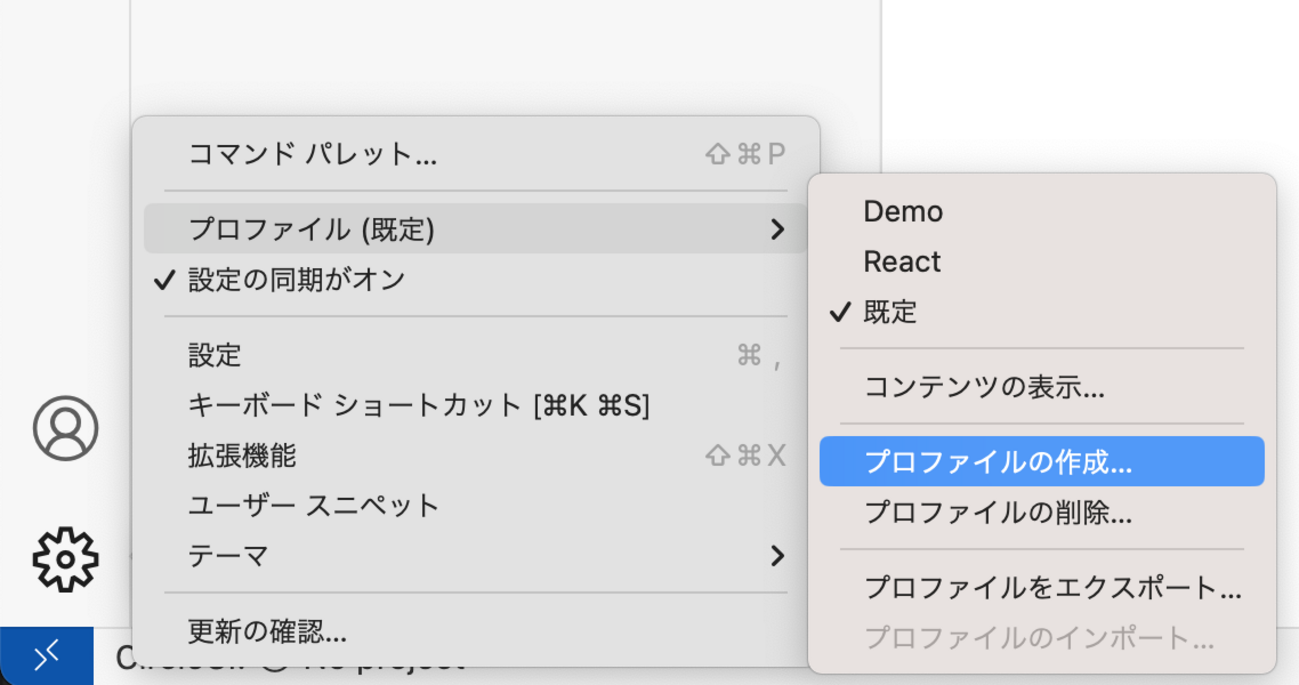Select プロファイルの作成... option

(x=998, y=462)
